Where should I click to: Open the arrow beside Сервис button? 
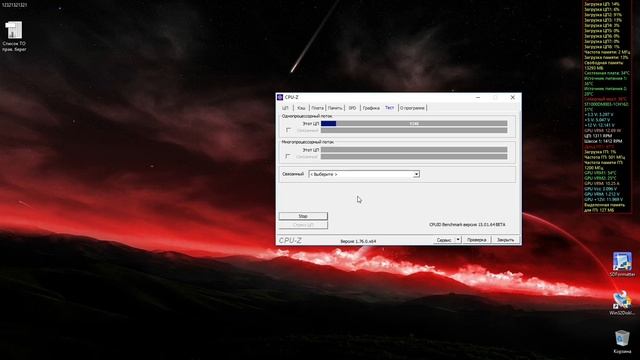click(x=458, y=240)
